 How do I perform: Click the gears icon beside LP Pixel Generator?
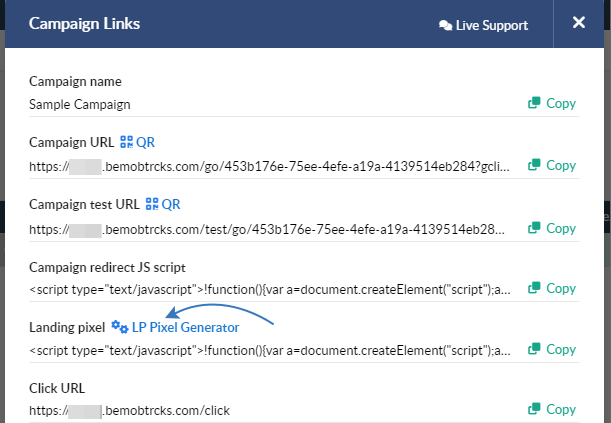120,327
